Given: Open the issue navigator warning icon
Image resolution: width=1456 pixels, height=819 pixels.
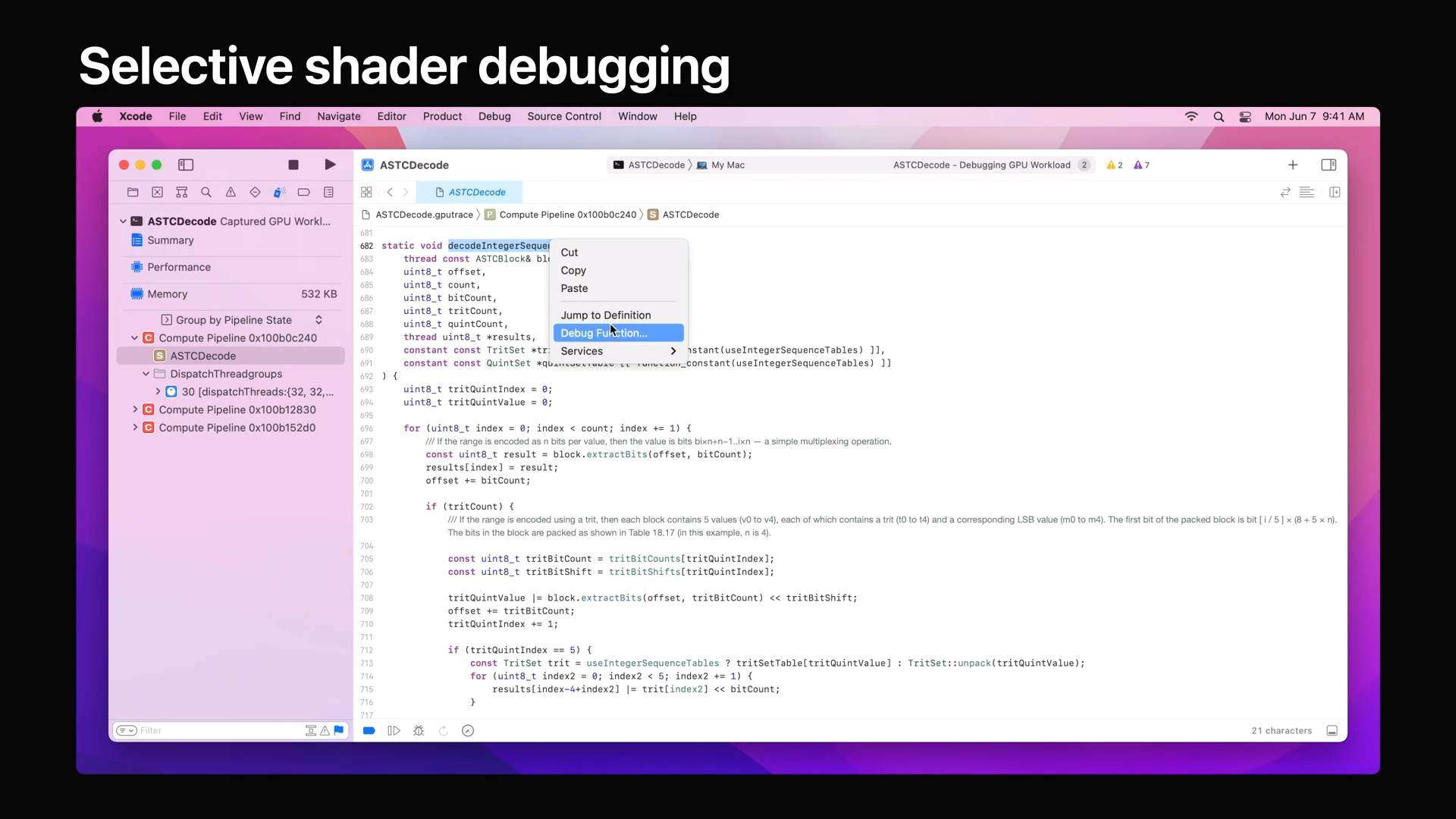Looking at the screenshot, I should (x=231, y=193).
